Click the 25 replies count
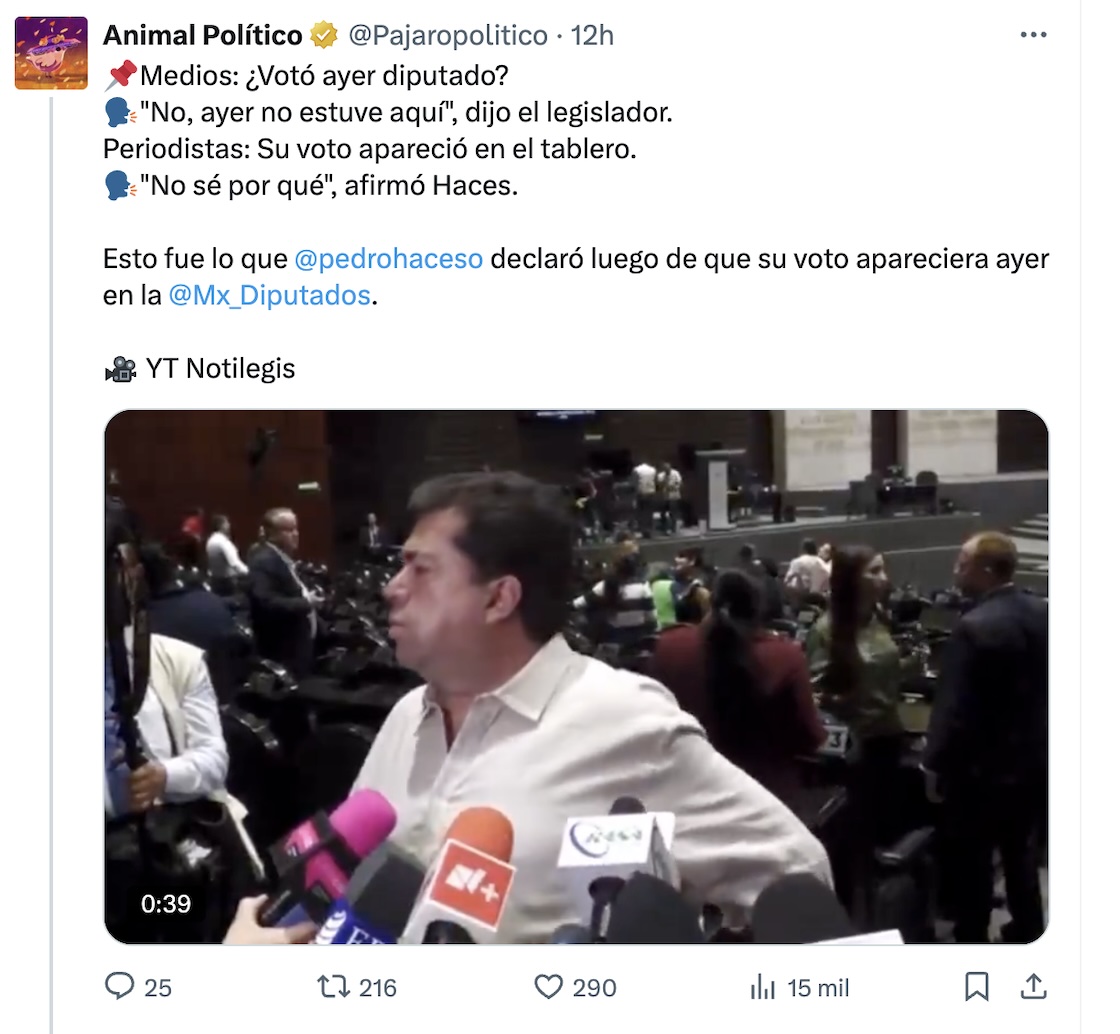The image size is (1120, 1034). (158, 988)
